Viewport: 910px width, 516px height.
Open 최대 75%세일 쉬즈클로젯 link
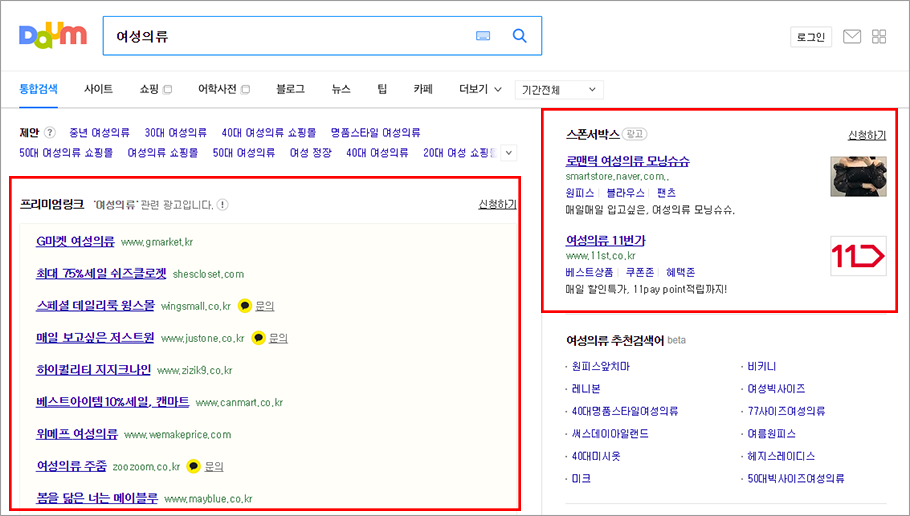pos(101,273)
